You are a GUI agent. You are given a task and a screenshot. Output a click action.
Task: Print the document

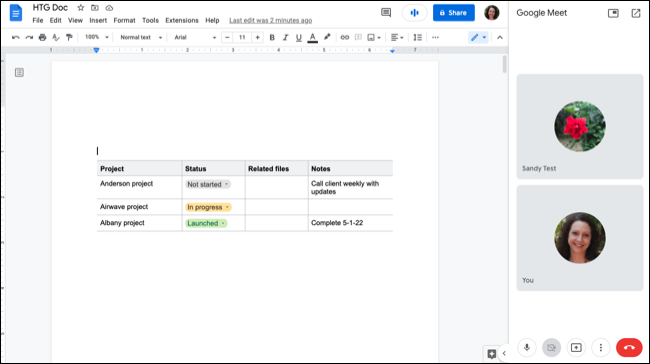[x=42, y=37]
